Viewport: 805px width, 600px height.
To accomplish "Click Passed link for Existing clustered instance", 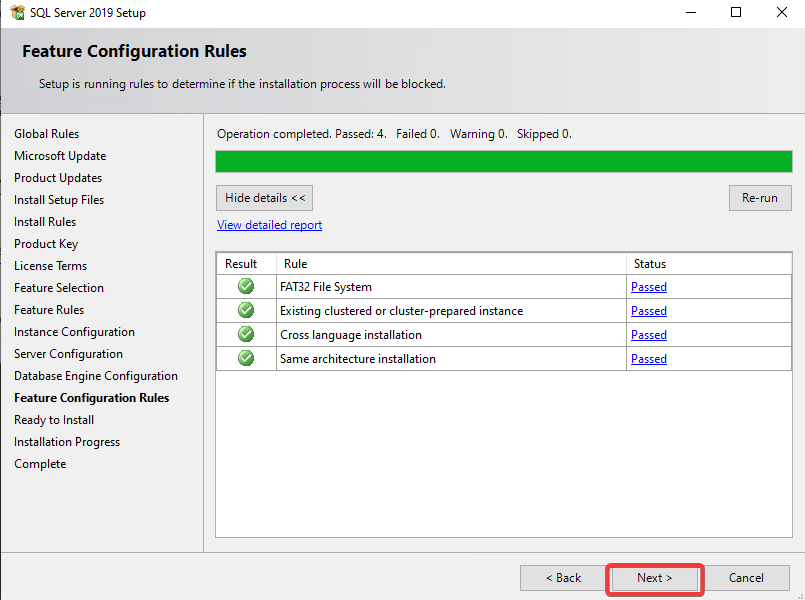I will click(649, 311).
